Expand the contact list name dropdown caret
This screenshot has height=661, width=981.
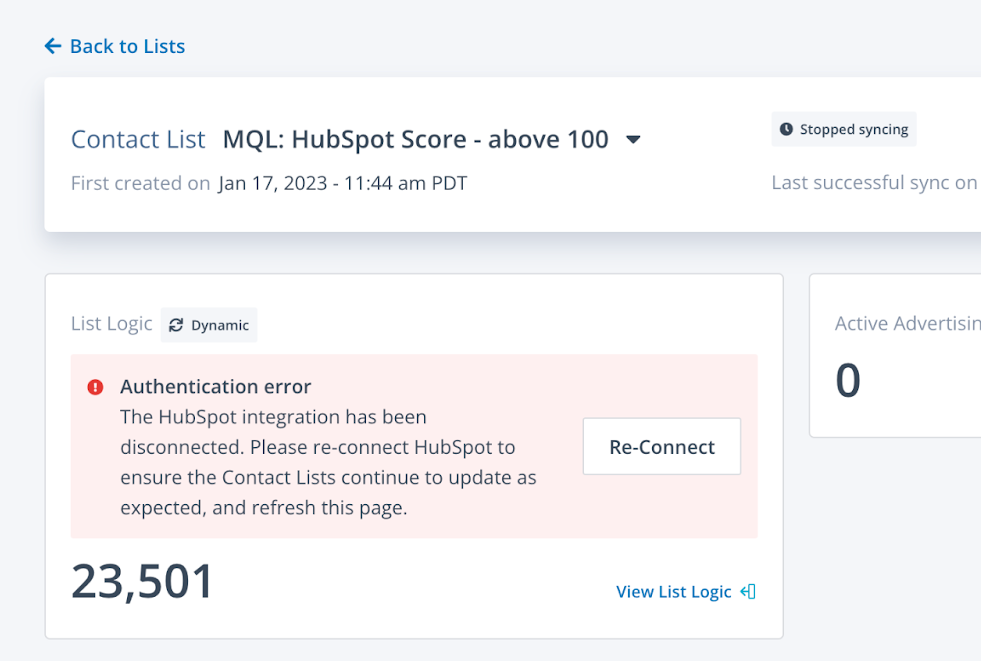click(633, 140)
